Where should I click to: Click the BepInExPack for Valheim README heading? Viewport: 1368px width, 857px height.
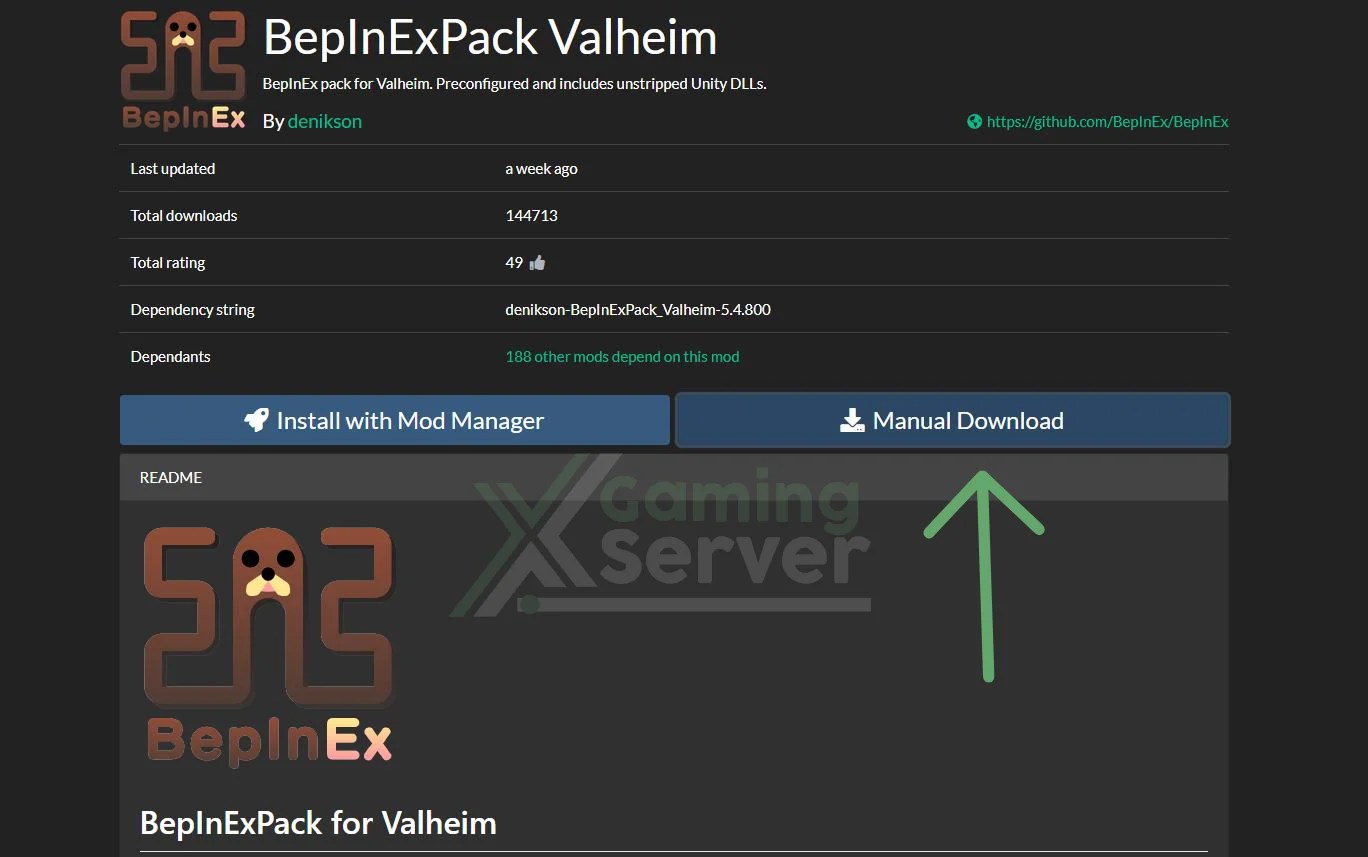pyautogui.click(x=318, y=823)
